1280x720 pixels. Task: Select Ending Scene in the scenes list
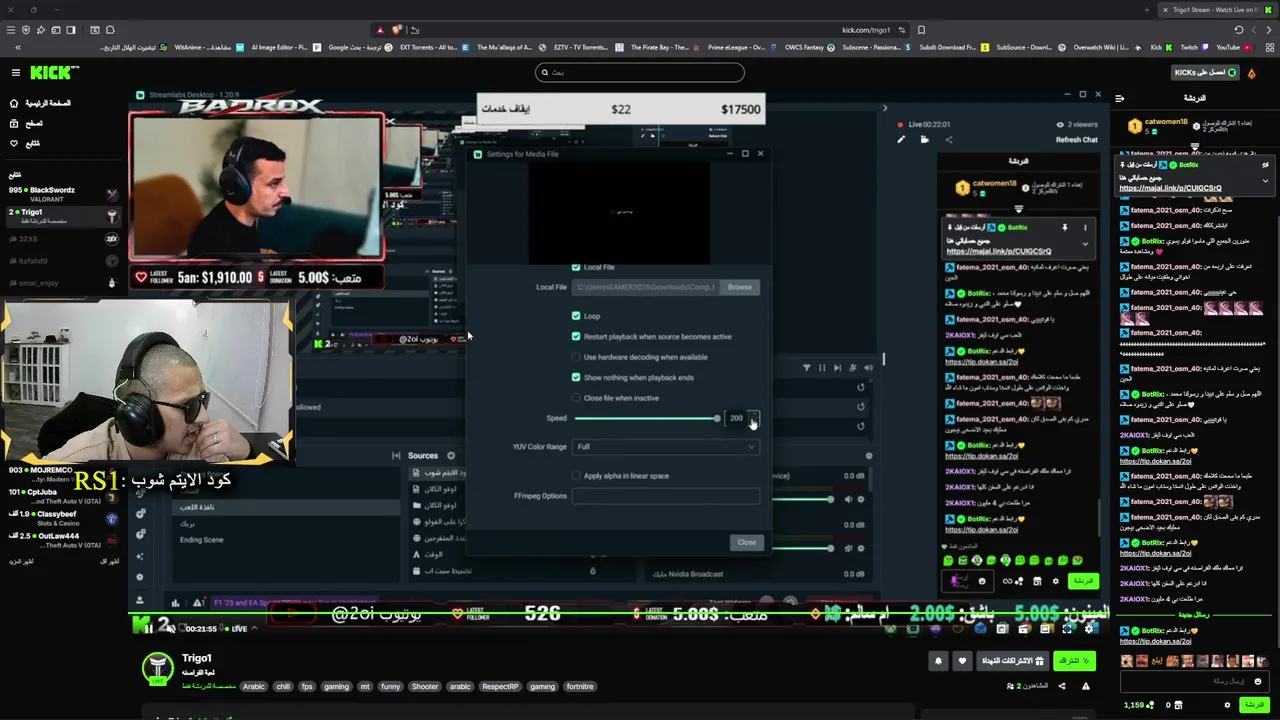(x=201, y=540)
